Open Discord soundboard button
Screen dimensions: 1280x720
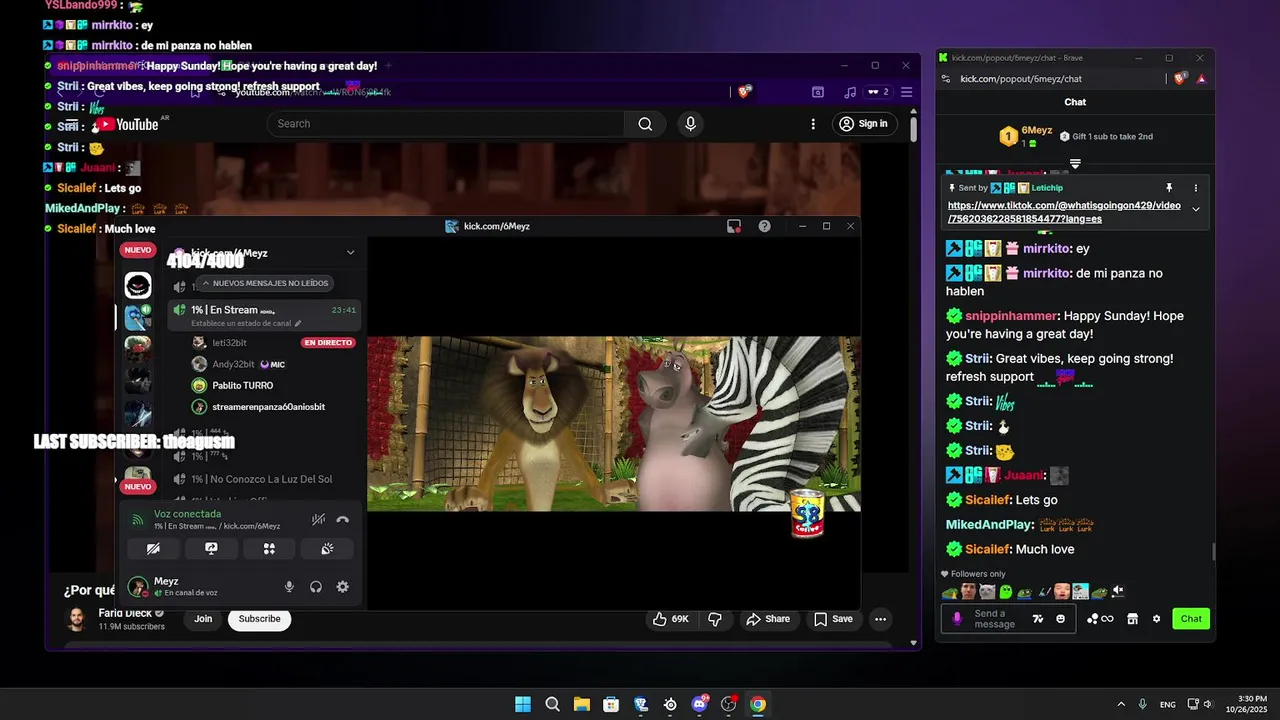coord(327,549)
